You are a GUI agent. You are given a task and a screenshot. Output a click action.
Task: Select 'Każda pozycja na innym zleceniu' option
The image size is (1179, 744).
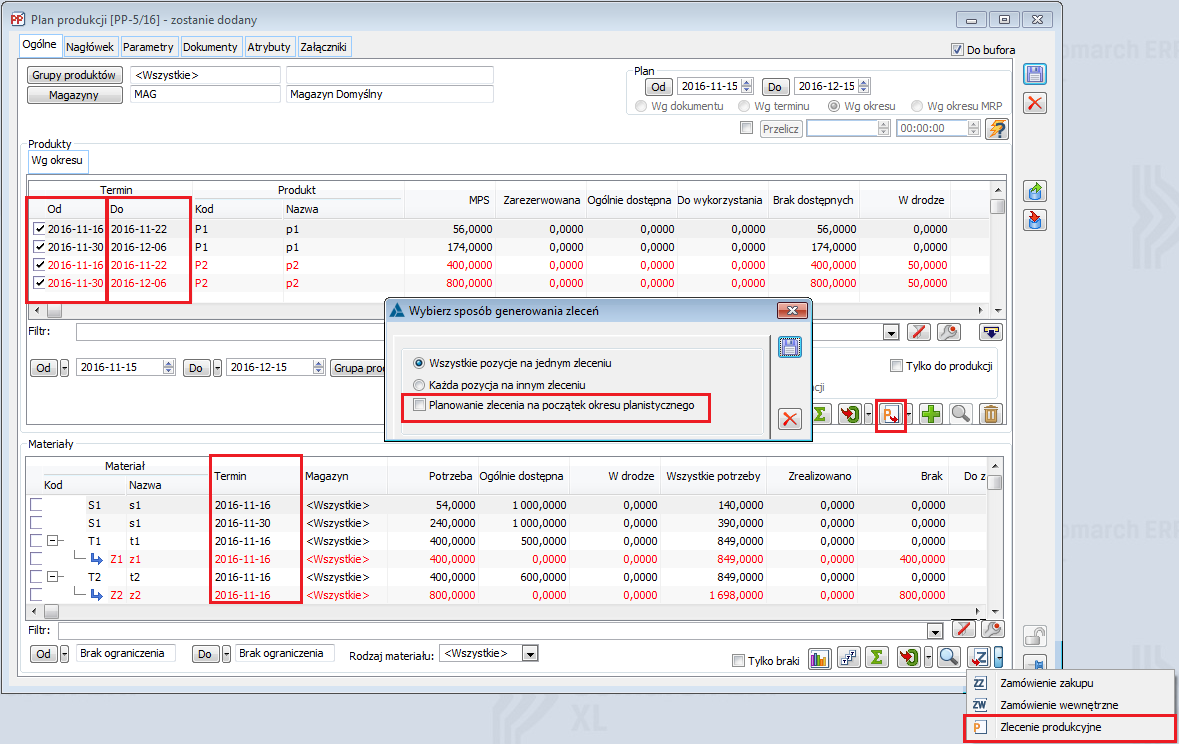click(420, 384)
